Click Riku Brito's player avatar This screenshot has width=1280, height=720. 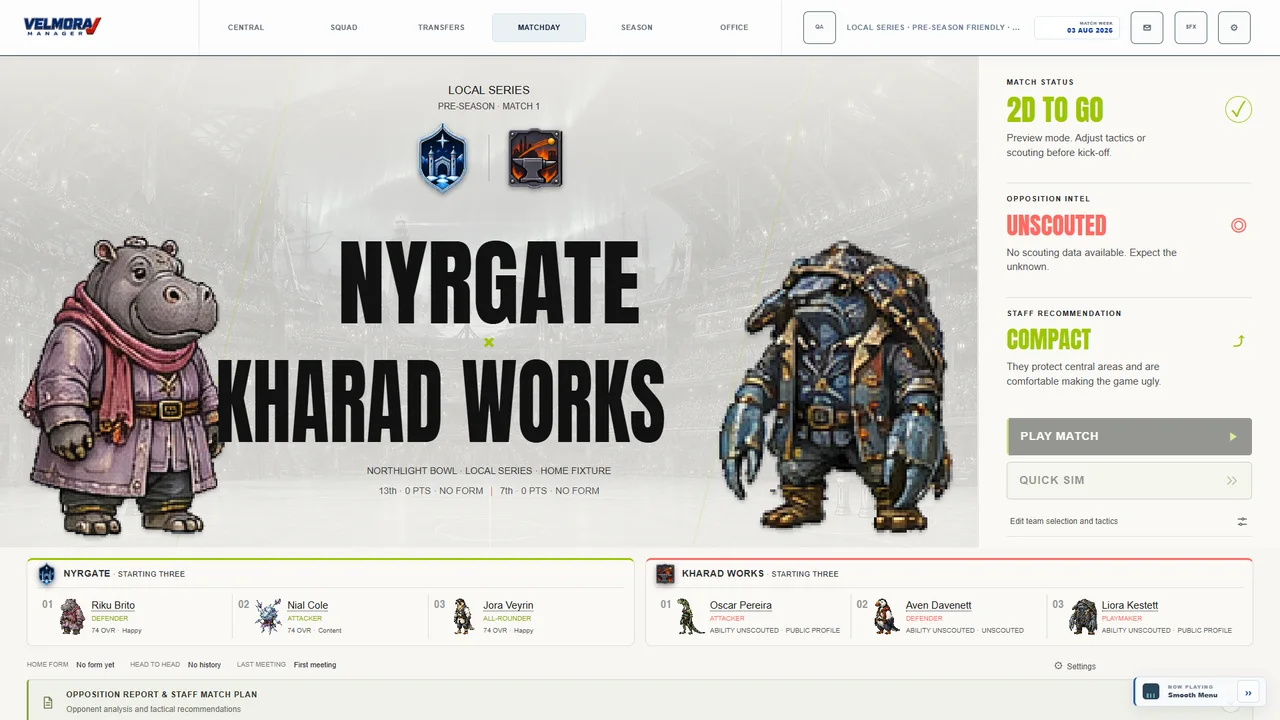[73, 616]
